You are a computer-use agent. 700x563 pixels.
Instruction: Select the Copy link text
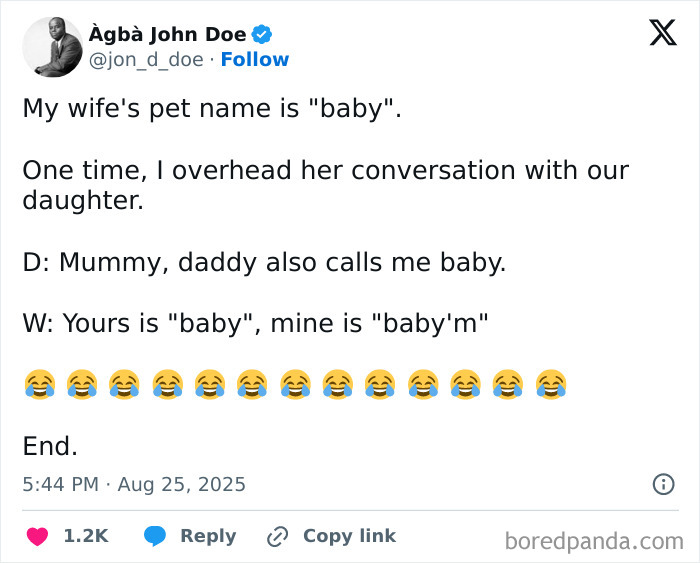(x=349, y=536)
